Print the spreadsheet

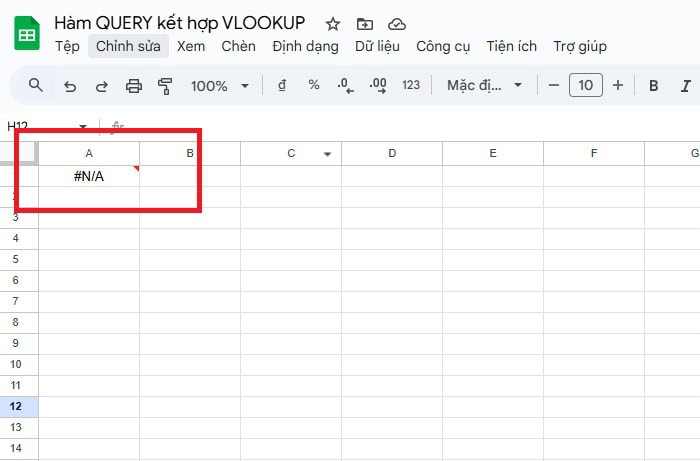coord(134,86)
